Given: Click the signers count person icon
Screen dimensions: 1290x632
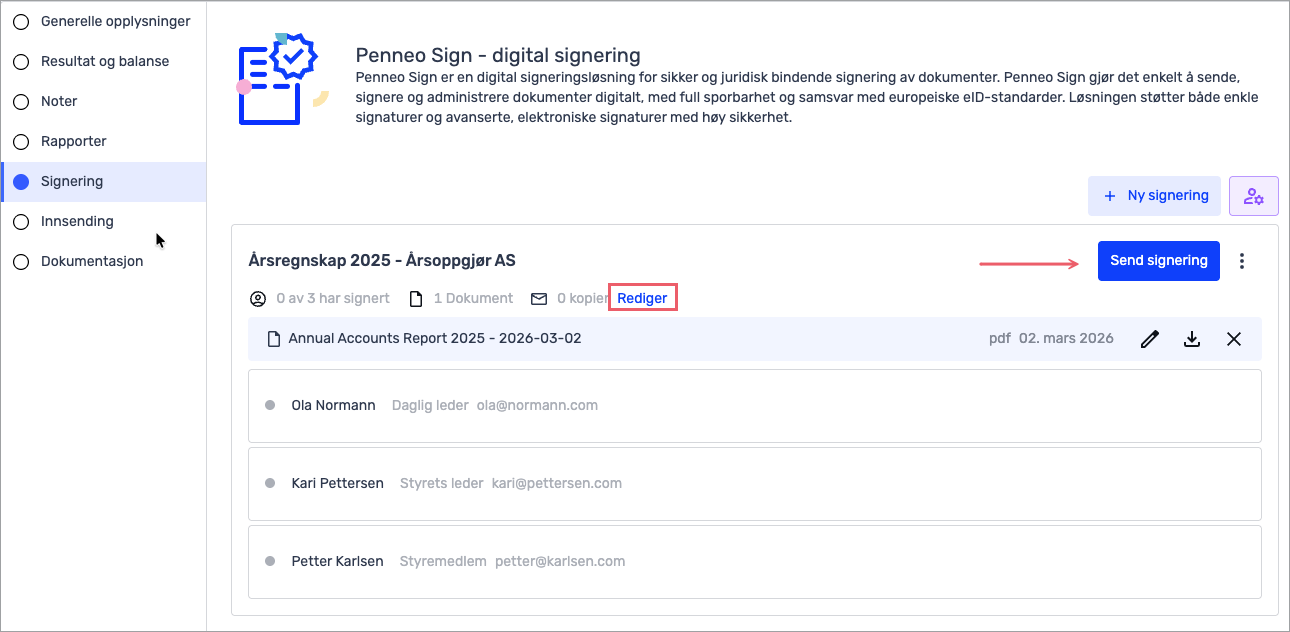Looking at the screenshot, I should [258, 298].
